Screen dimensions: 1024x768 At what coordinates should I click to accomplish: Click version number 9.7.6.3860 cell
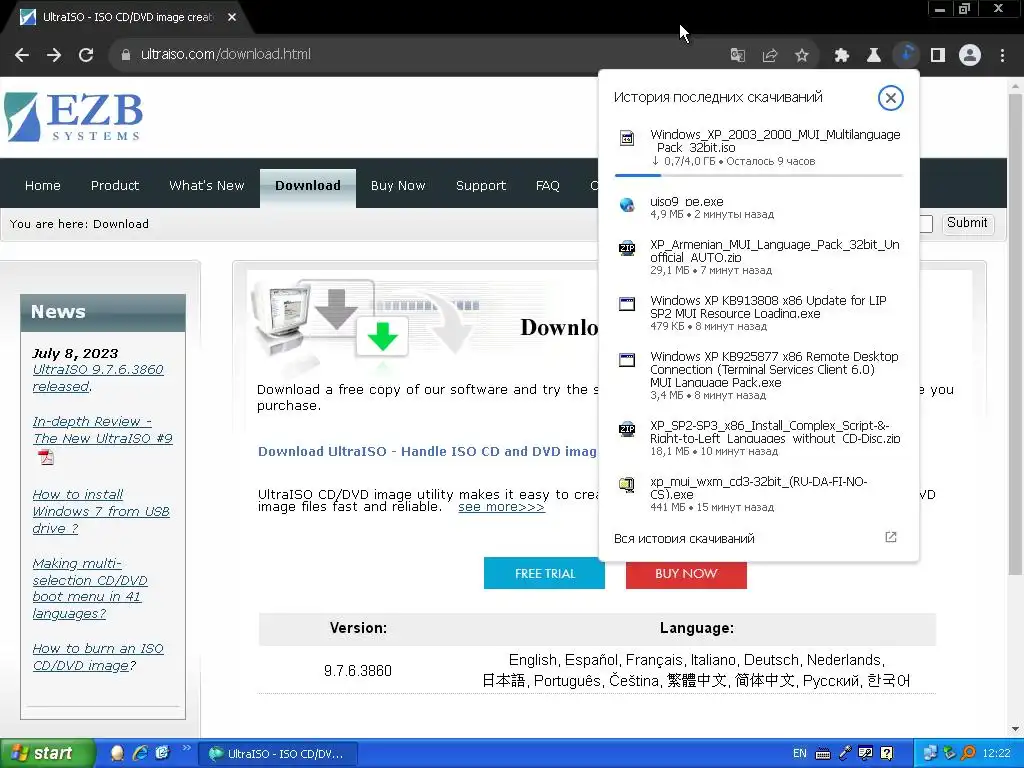point(358,671)
